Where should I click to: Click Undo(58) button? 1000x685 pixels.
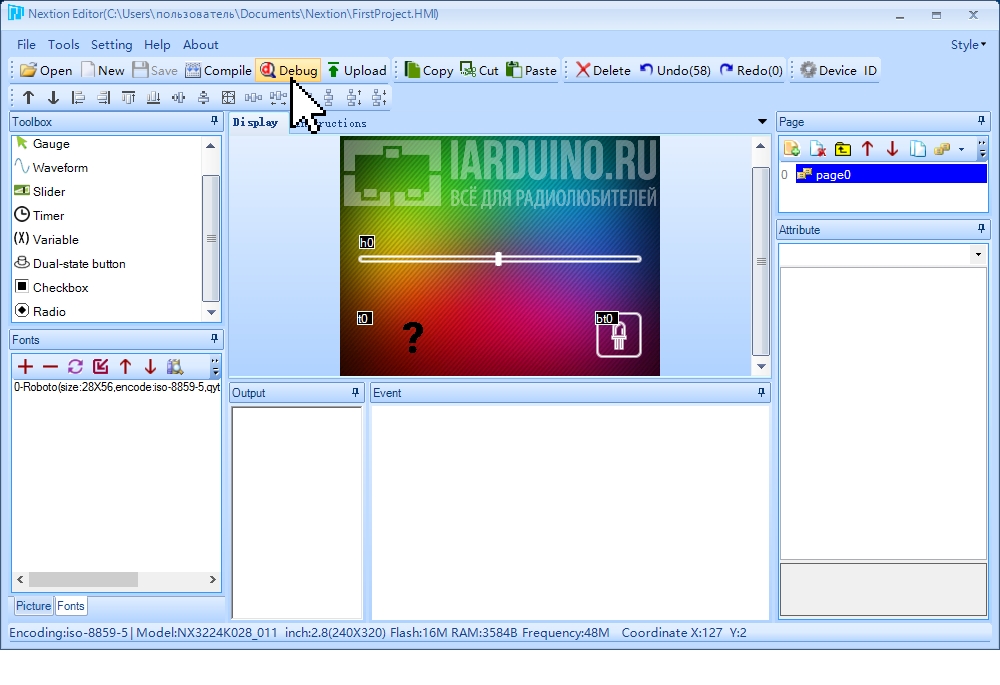coord(675,70)
